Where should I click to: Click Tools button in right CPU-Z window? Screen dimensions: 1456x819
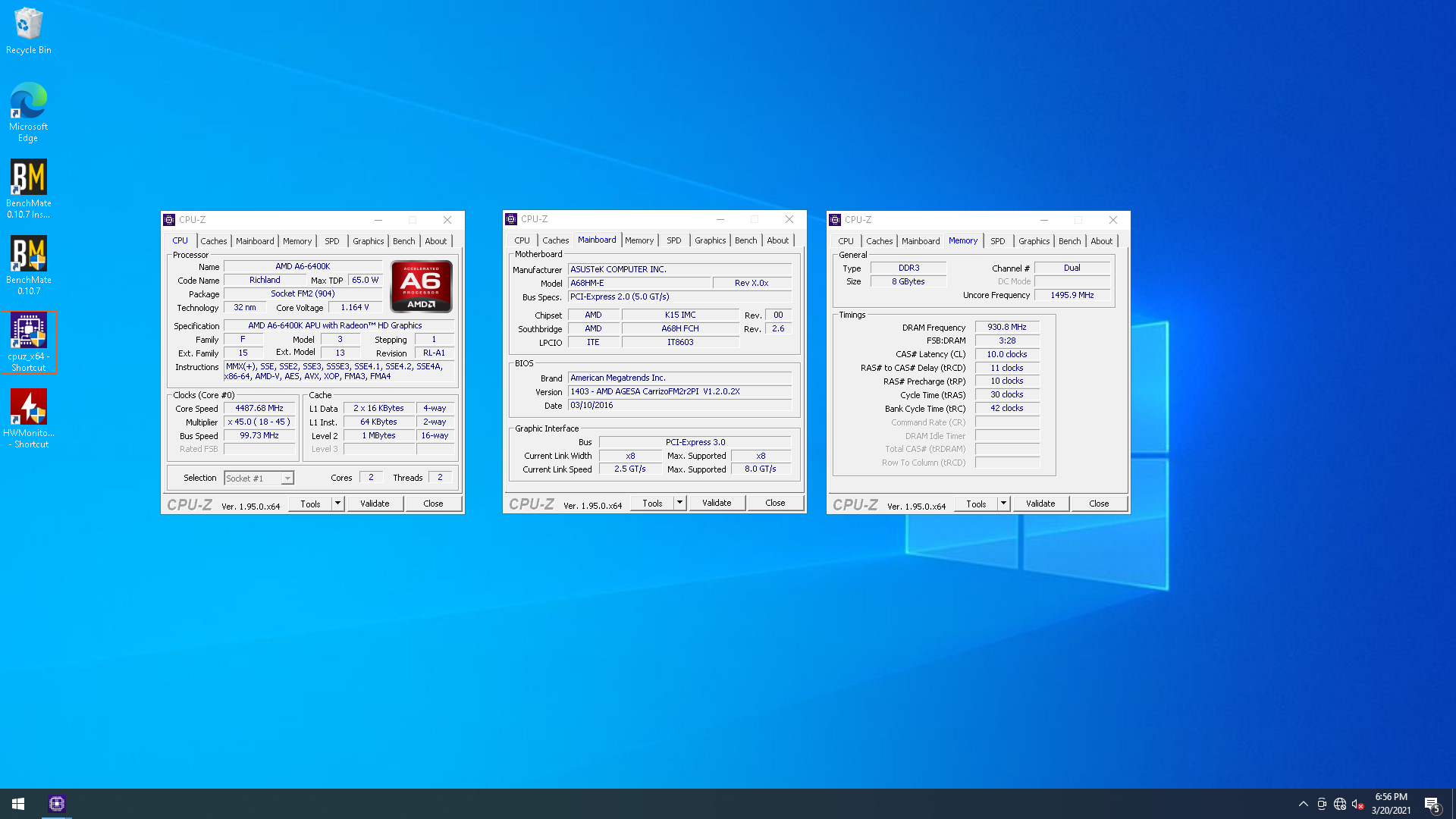[976, 504]
